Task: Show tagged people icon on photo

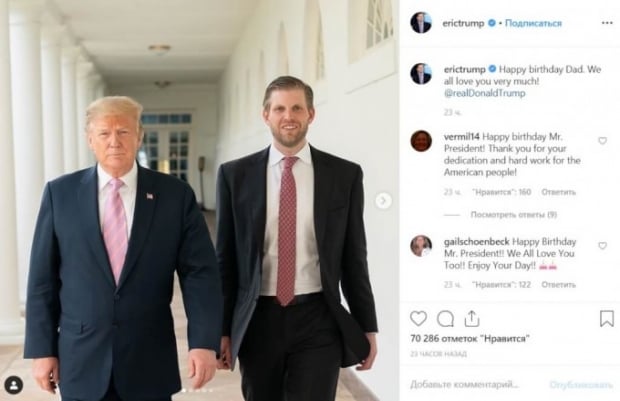Action: coord(13,385)
